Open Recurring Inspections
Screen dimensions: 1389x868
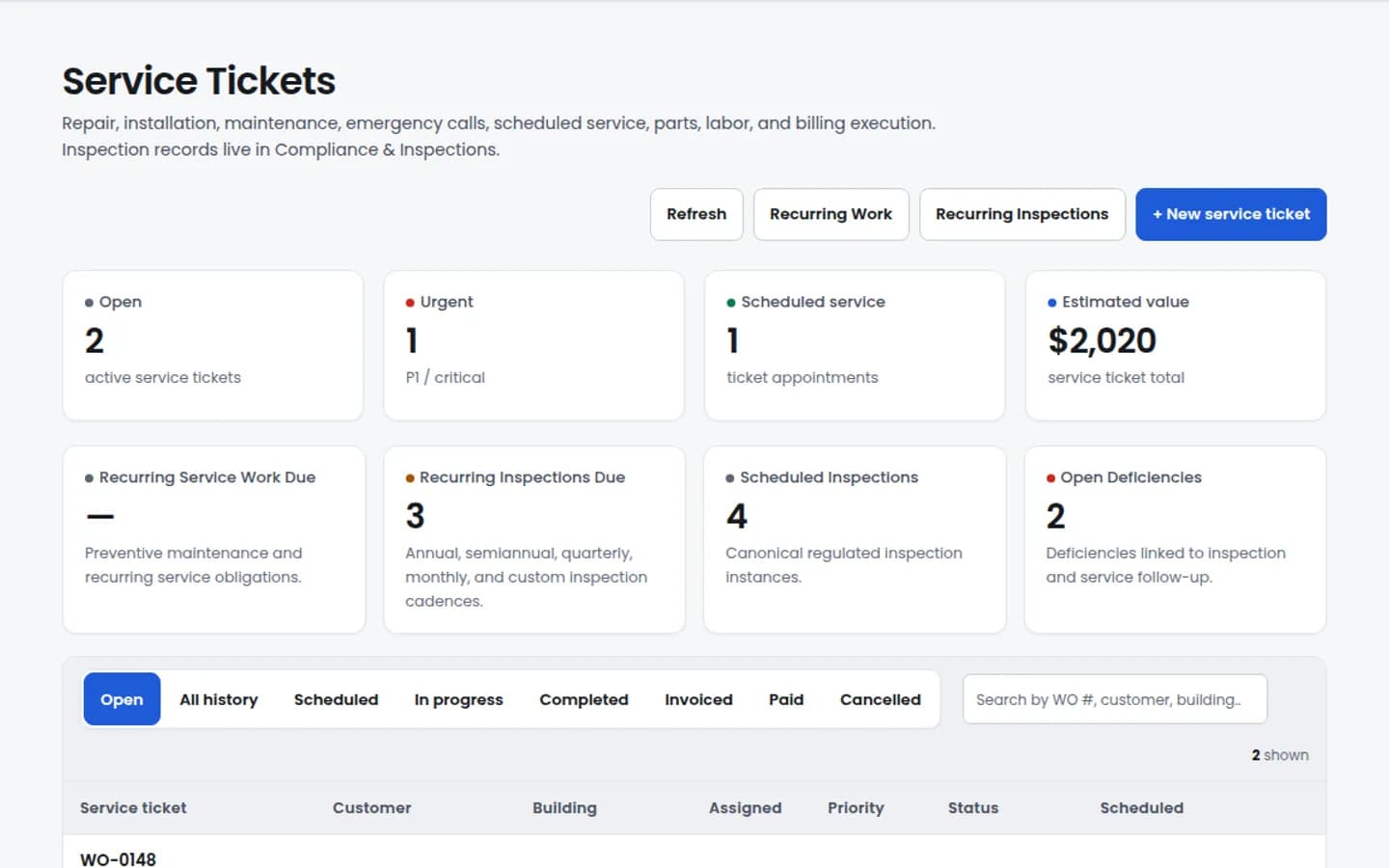[1021, 214]
